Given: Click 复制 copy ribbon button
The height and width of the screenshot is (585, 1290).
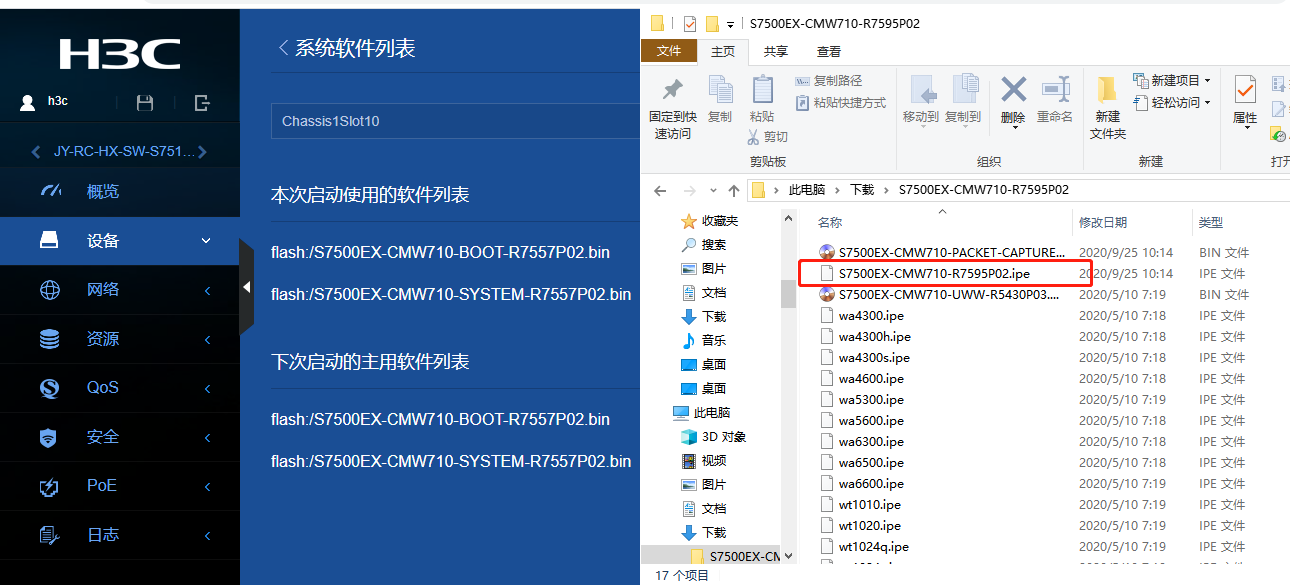Looking at the screenshot, I should click(720, 99).
